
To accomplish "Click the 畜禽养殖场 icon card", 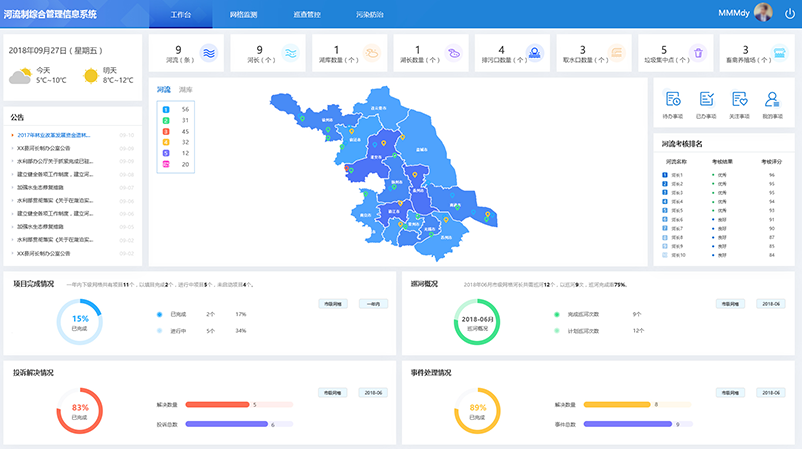I will 780,54.
